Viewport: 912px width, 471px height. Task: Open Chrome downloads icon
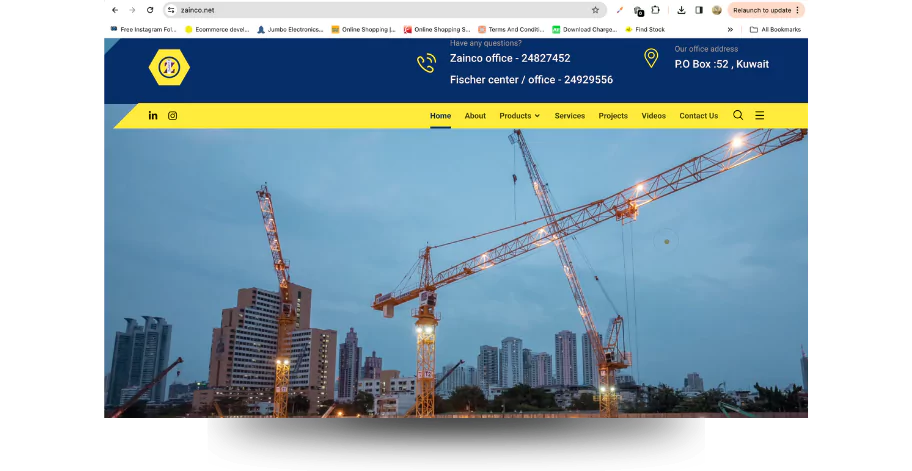coord(681,10)
